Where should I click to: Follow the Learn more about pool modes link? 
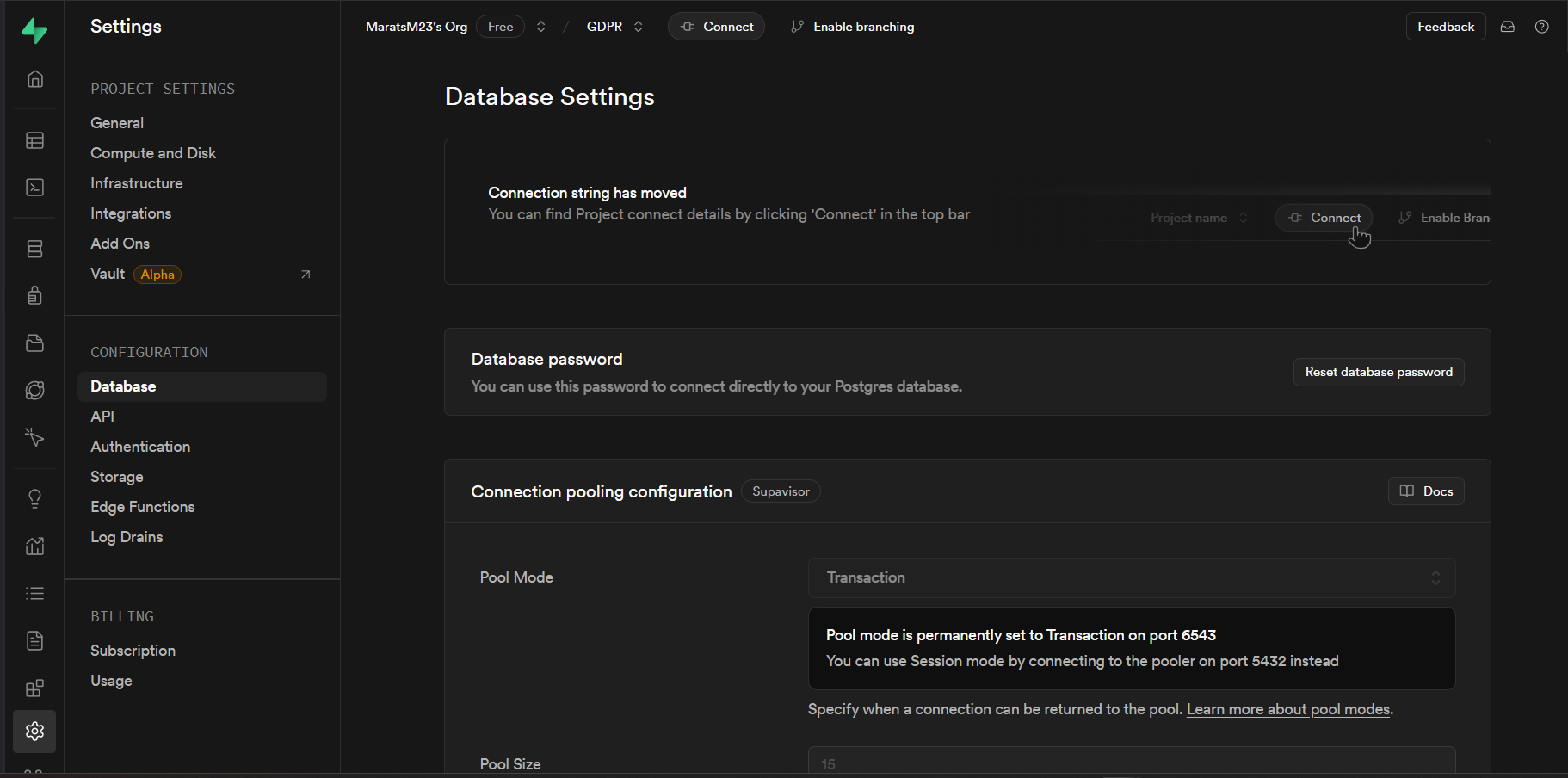[x=1287, y=709]
